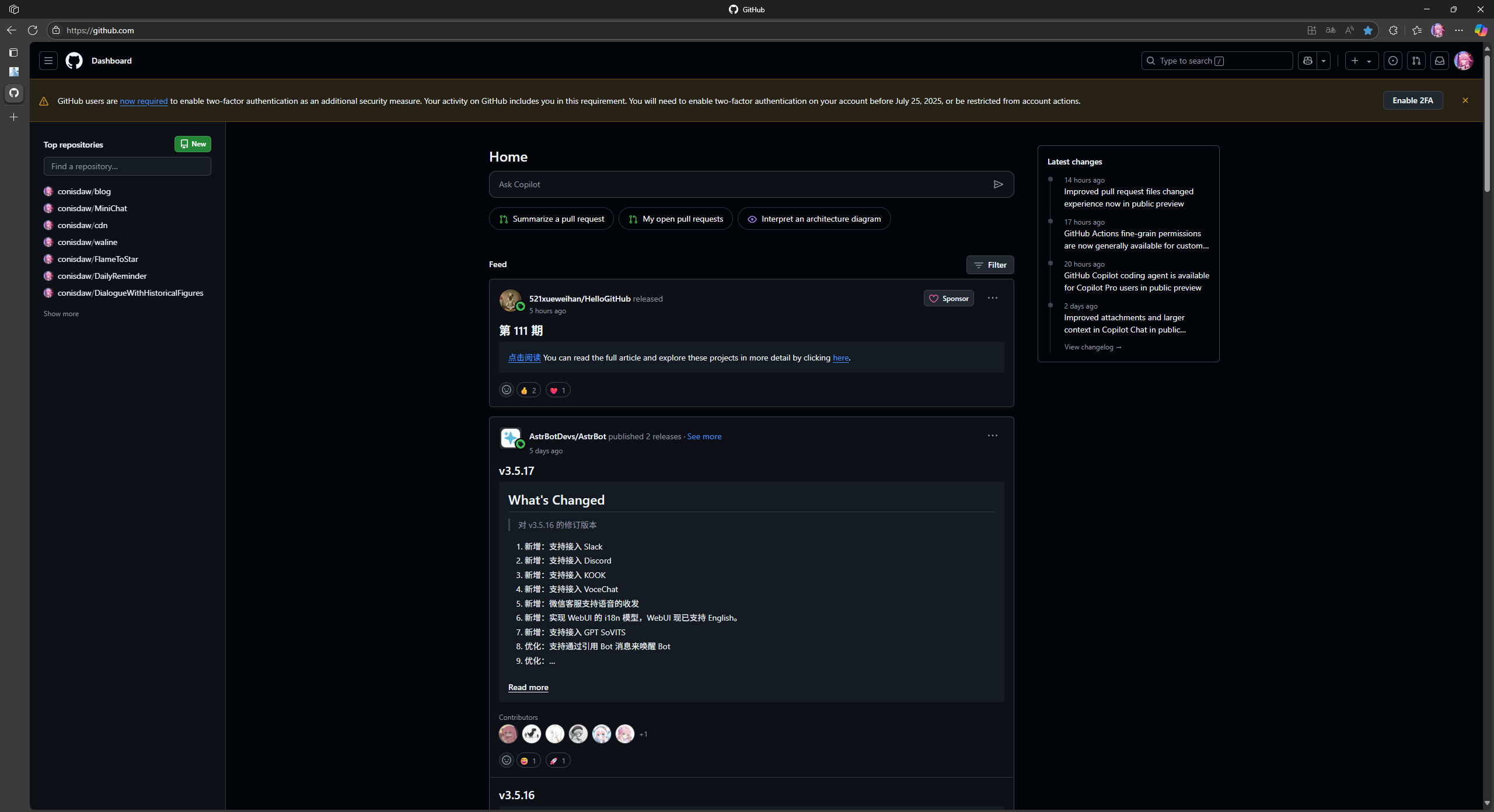Open 'GitHub Copilot coding agent' changelog entry
This screenshot has height=812, width=1494.
click(1136, 282)
